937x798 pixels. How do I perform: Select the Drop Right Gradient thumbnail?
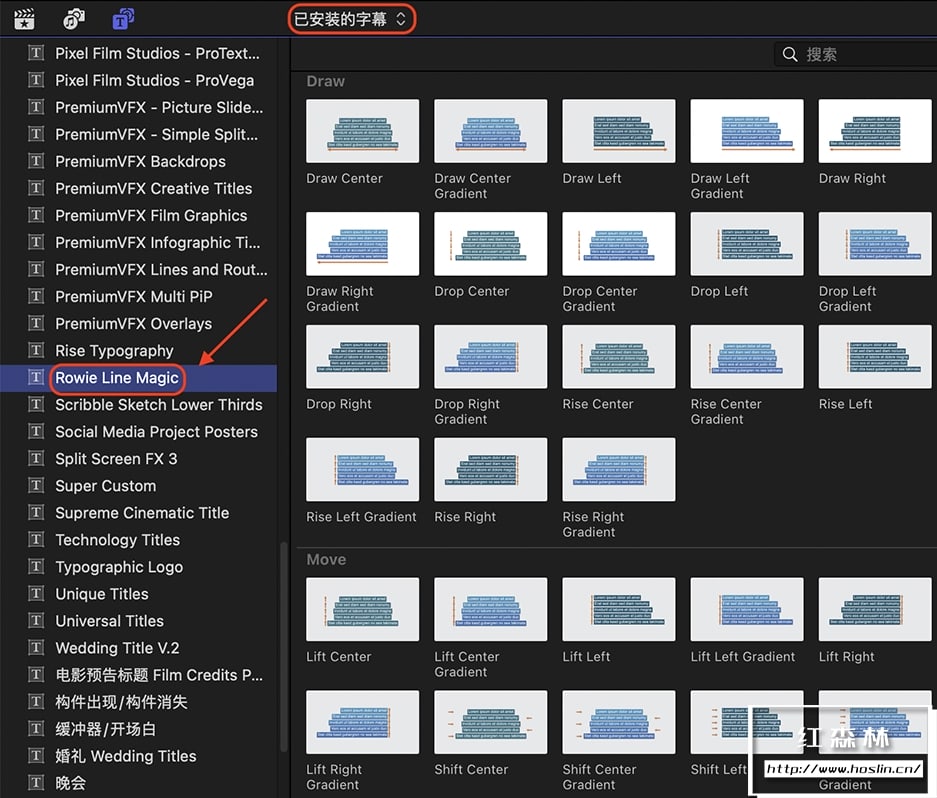pyautogui.click(x=491, y=357)
